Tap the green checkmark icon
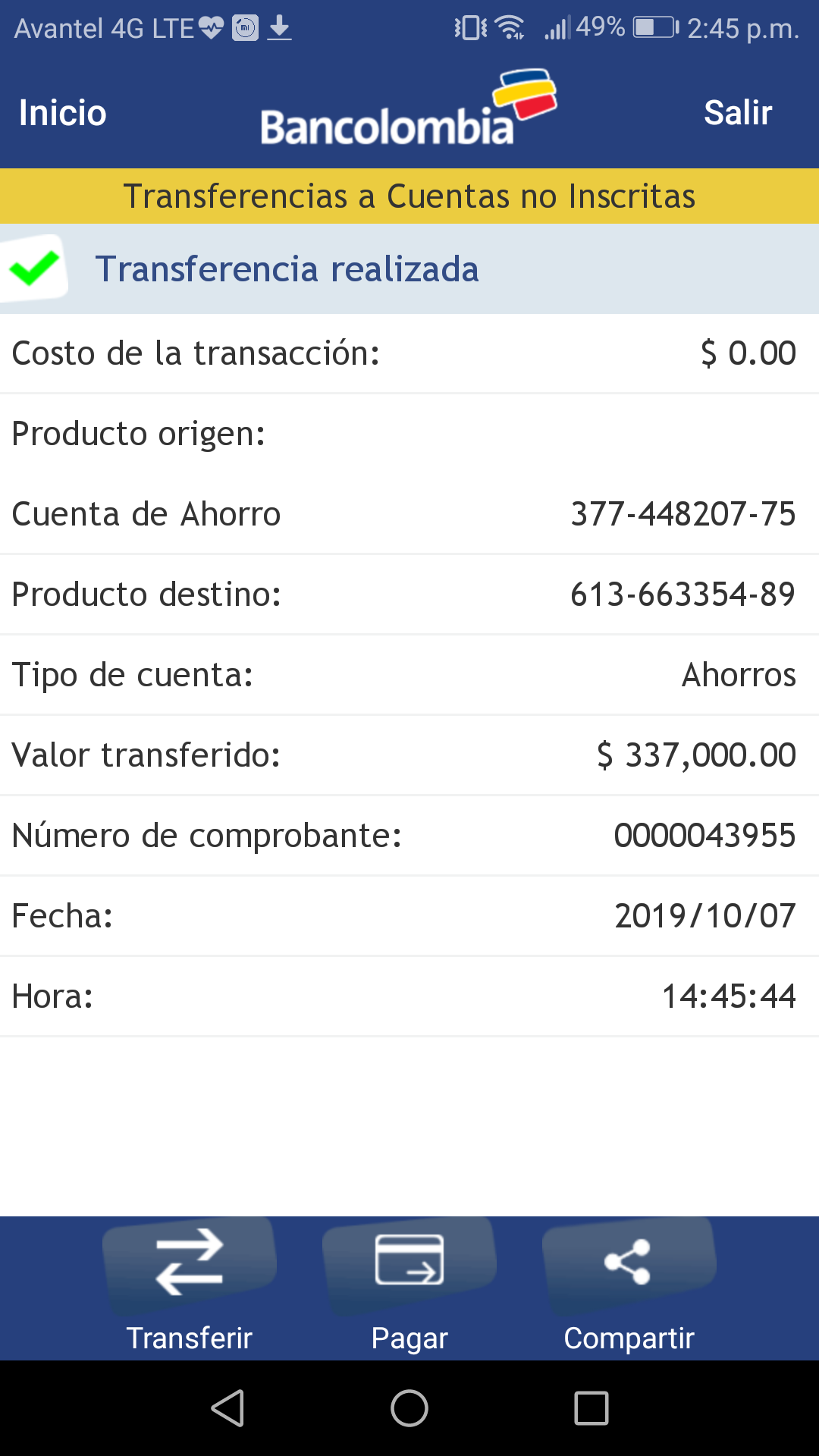Image resolution: width=819 pixels, height=1456 pixels. coord(34,268)
